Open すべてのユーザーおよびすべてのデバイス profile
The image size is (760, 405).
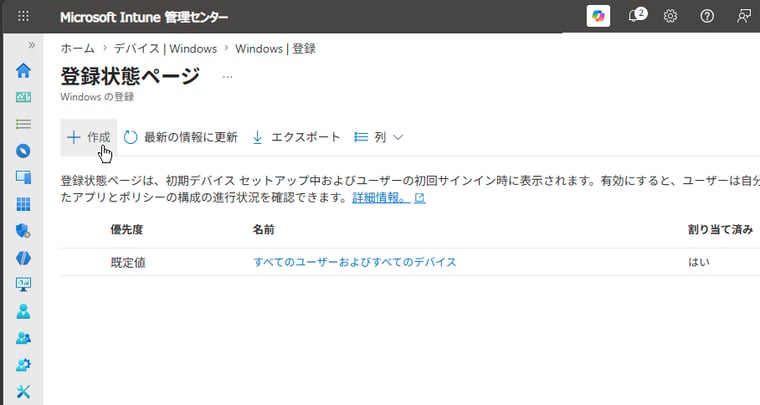[x=355, y=262]
